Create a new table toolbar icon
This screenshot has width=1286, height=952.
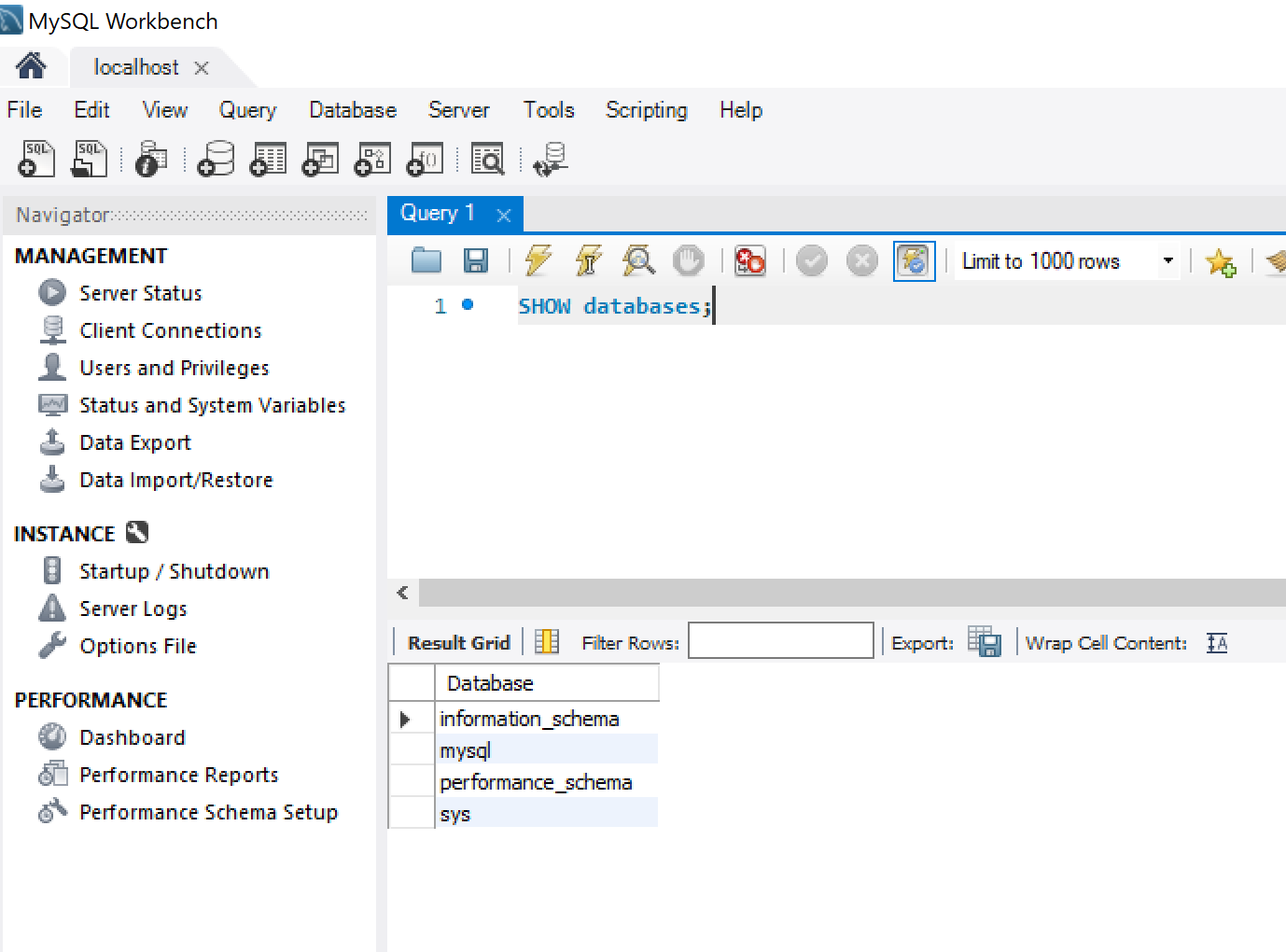click(x=268, y=160)
